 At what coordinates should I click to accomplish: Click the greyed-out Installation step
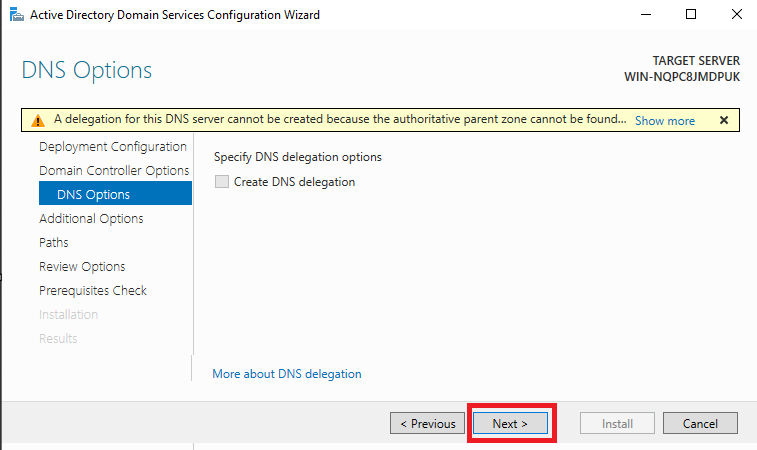tap(69, 314)
